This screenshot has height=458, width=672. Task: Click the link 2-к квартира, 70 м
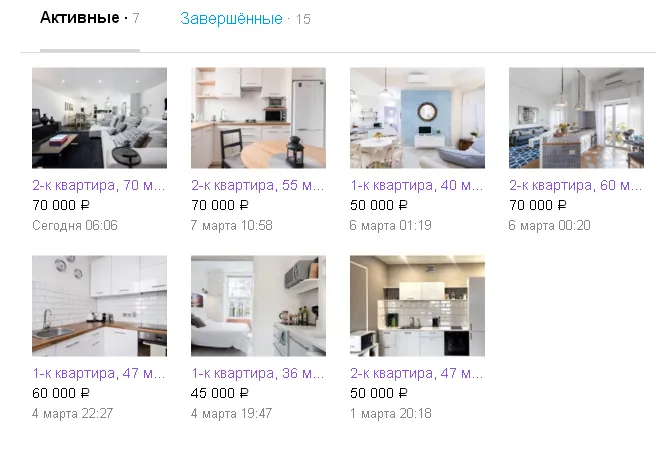click(x=99, y=185)
